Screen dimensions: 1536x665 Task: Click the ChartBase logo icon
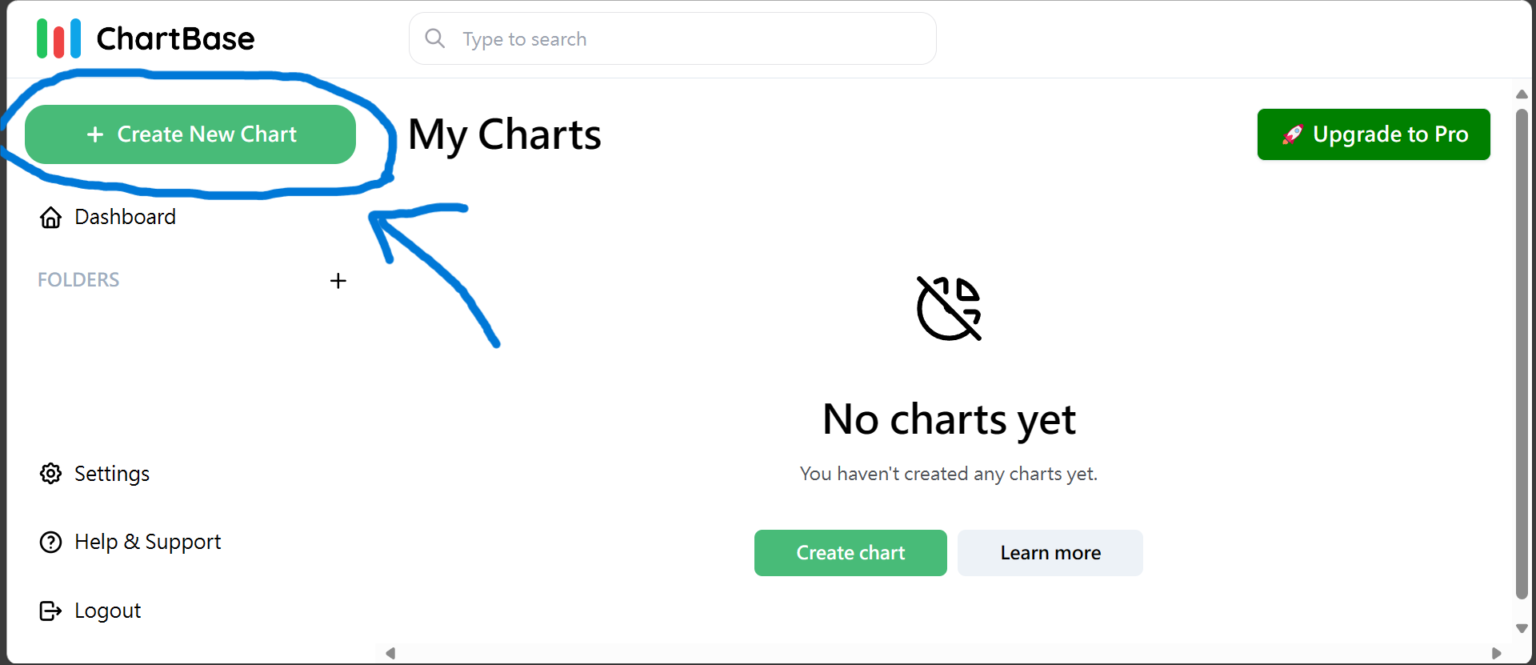58,37
